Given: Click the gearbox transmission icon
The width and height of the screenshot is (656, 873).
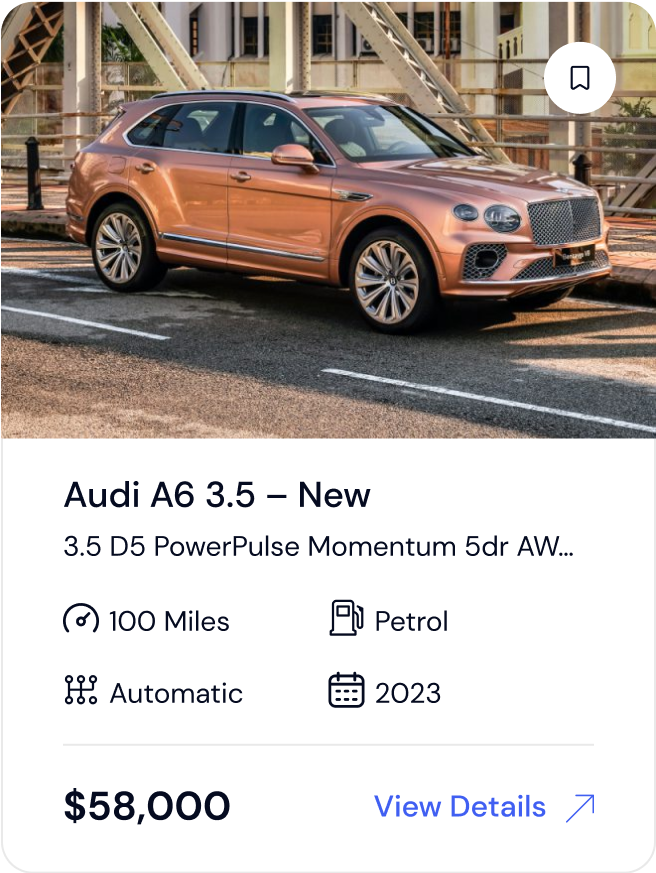Looking at the screenshot, I should pyautogui.click(x=81, y=690).
